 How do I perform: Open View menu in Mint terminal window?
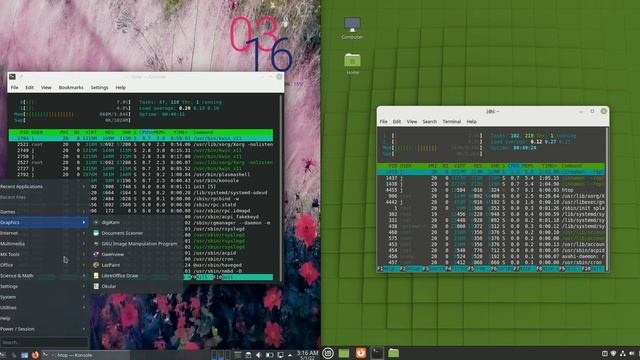(412, 122)
